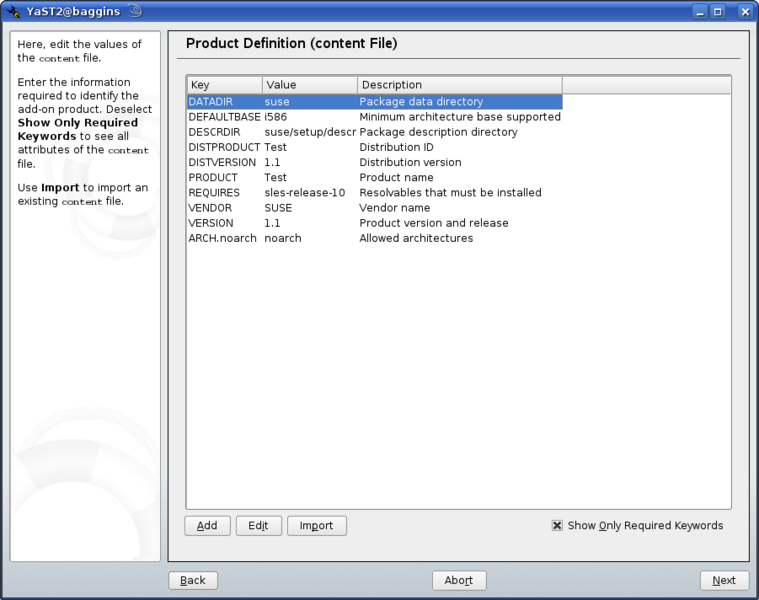Select the VERSION key row

[375, 223]
